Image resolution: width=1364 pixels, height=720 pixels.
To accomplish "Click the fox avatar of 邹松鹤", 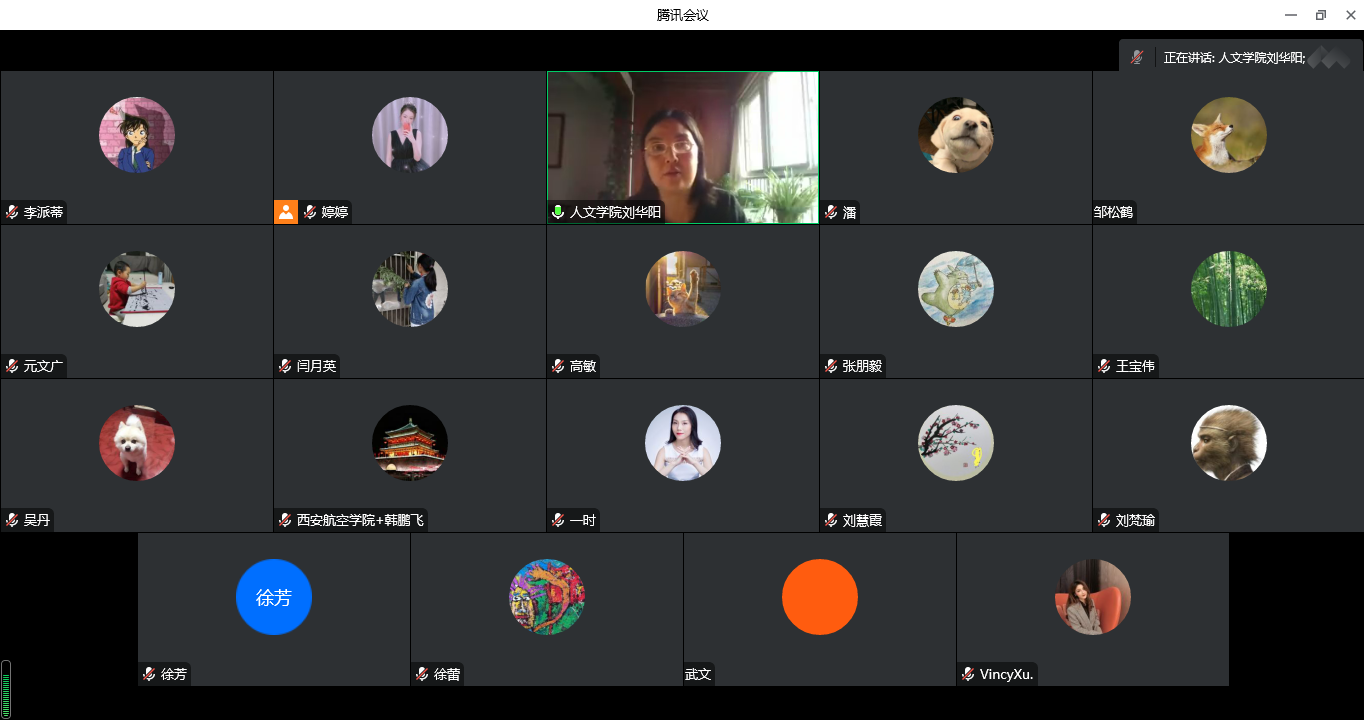I will click(x=1228, y=135).
